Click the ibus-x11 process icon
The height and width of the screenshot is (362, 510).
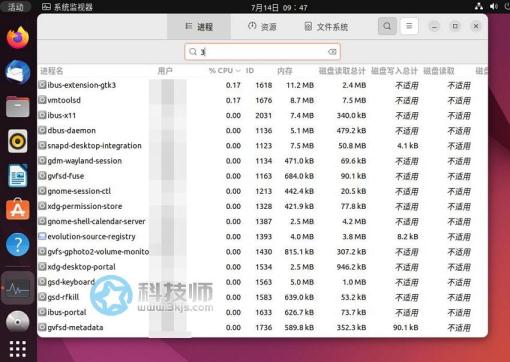[42, 115]
